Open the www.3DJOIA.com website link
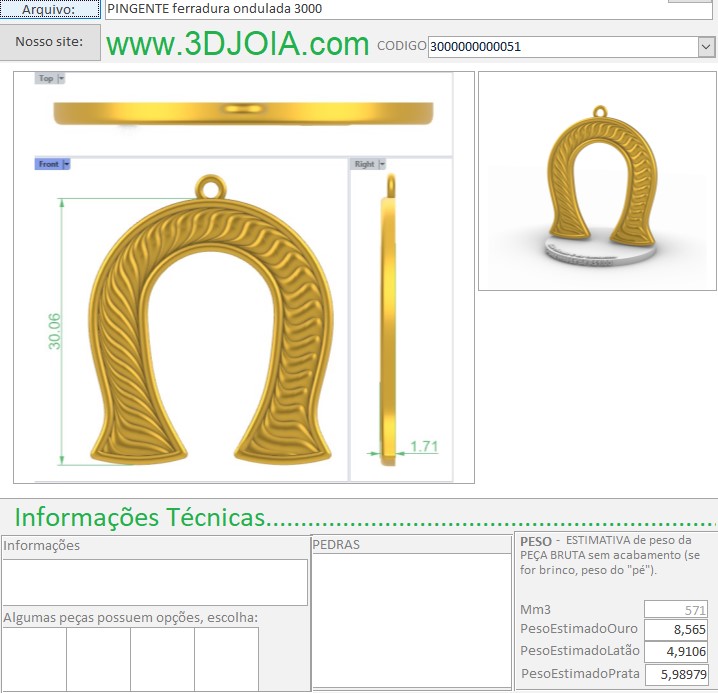 [x=237, y=45]
